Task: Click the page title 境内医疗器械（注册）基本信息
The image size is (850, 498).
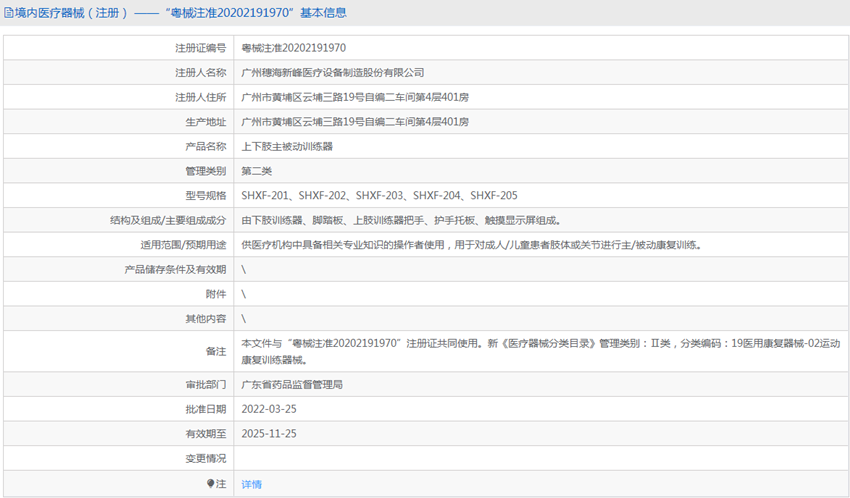Action: point(181,13)
